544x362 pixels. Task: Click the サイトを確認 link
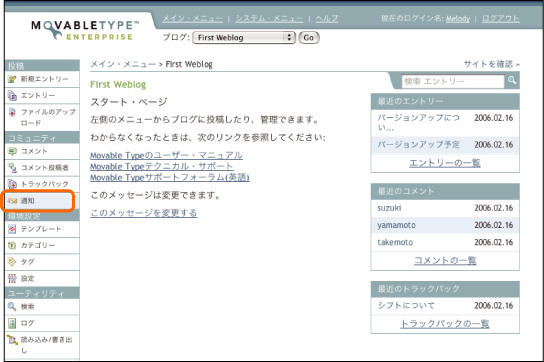pos(491,64)
